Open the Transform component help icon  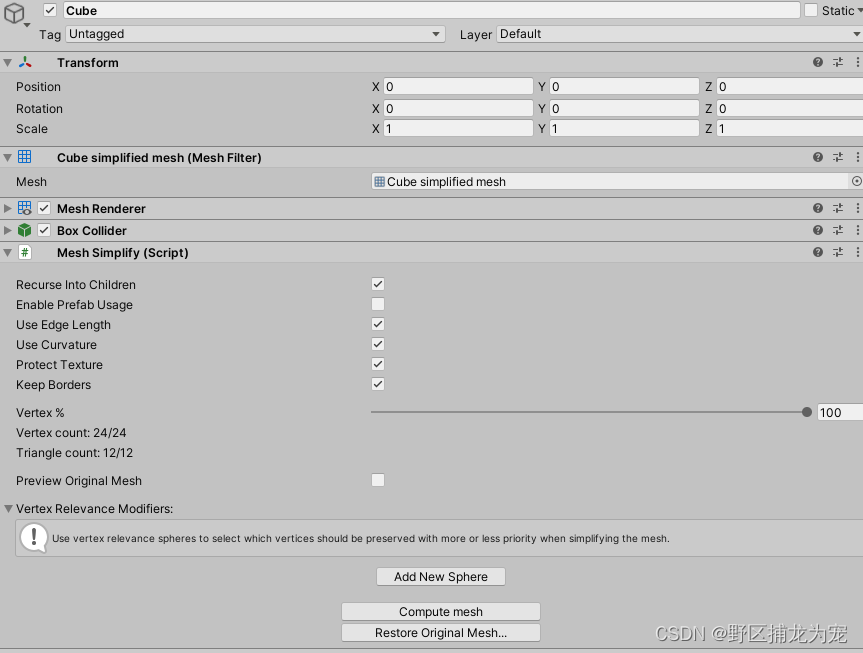click(818, 62)
